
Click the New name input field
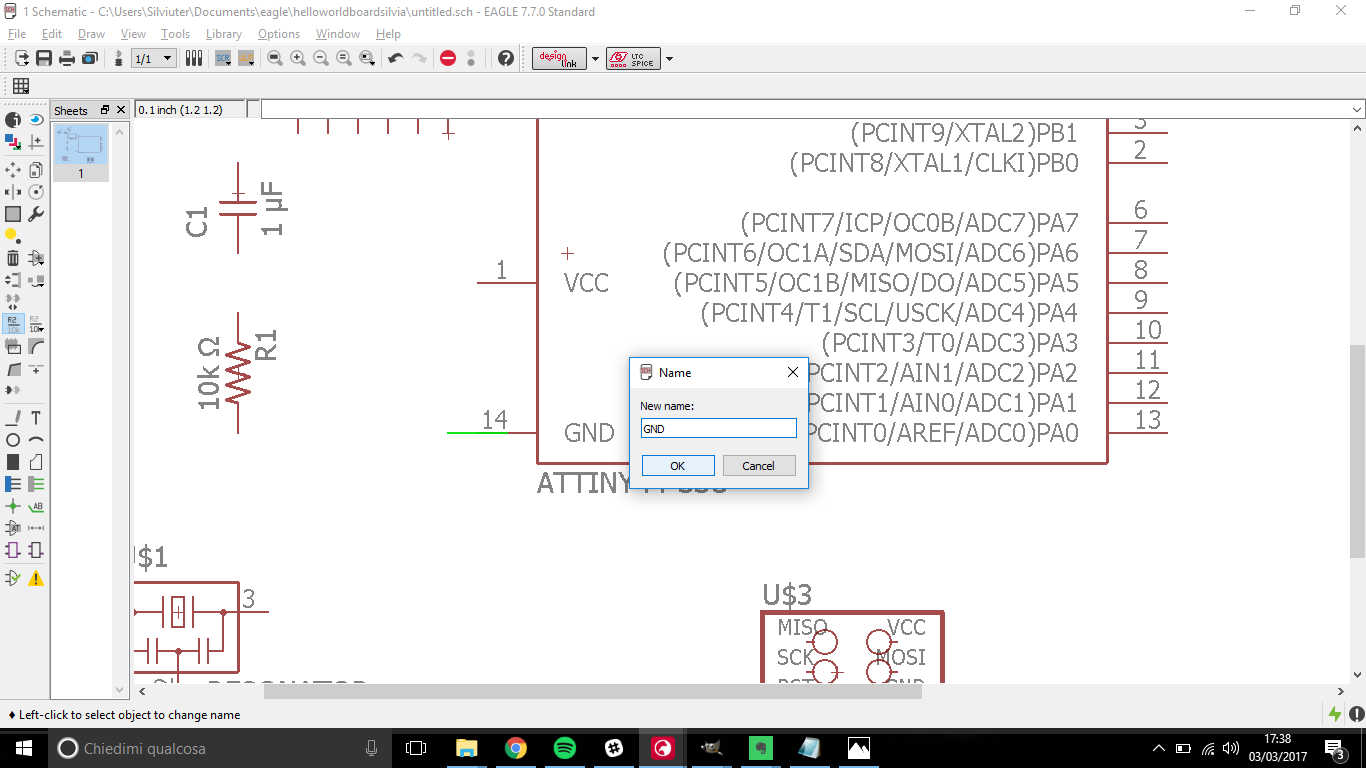[718, 428]
